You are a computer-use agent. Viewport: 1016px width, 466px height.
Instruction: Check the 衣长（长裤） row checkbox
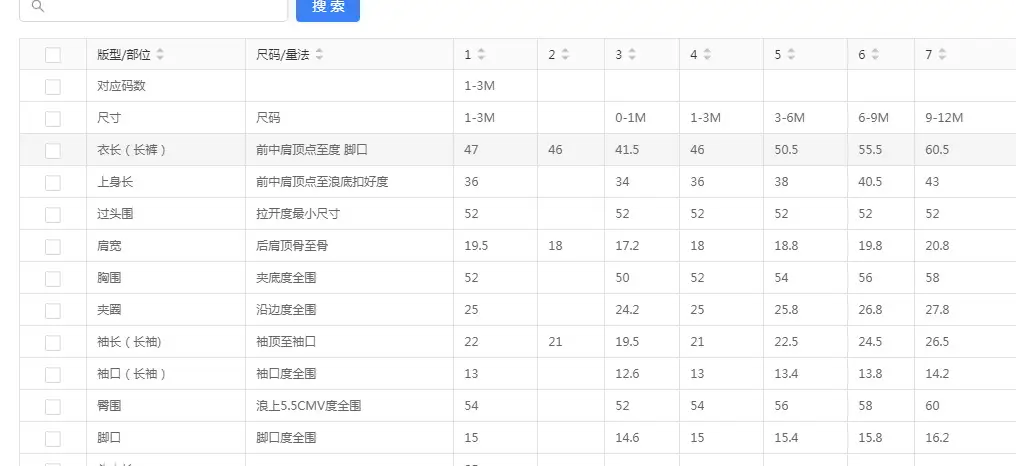(x=53, y=150)
